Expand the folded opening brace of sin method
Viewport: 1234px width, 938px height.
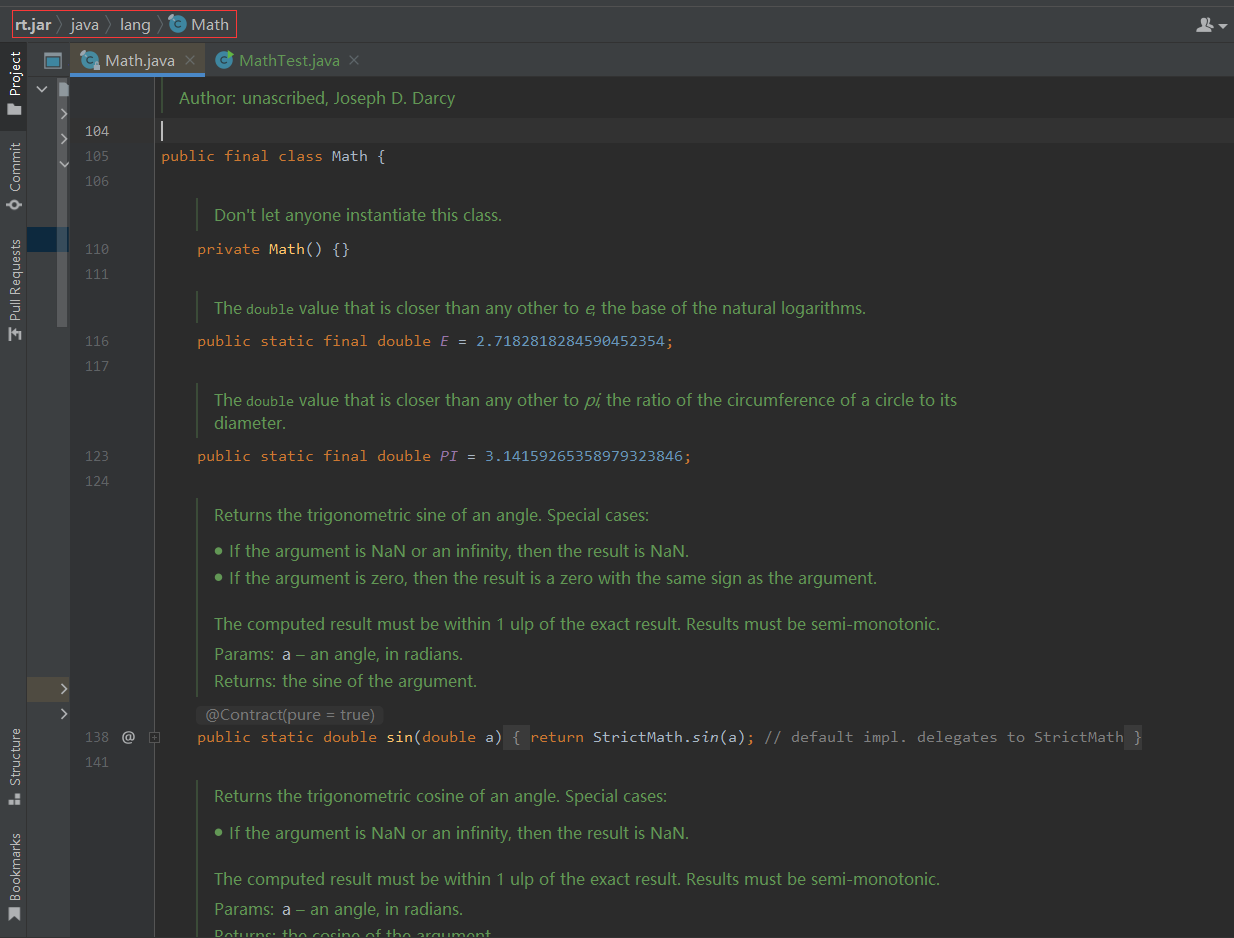[516, 737]
